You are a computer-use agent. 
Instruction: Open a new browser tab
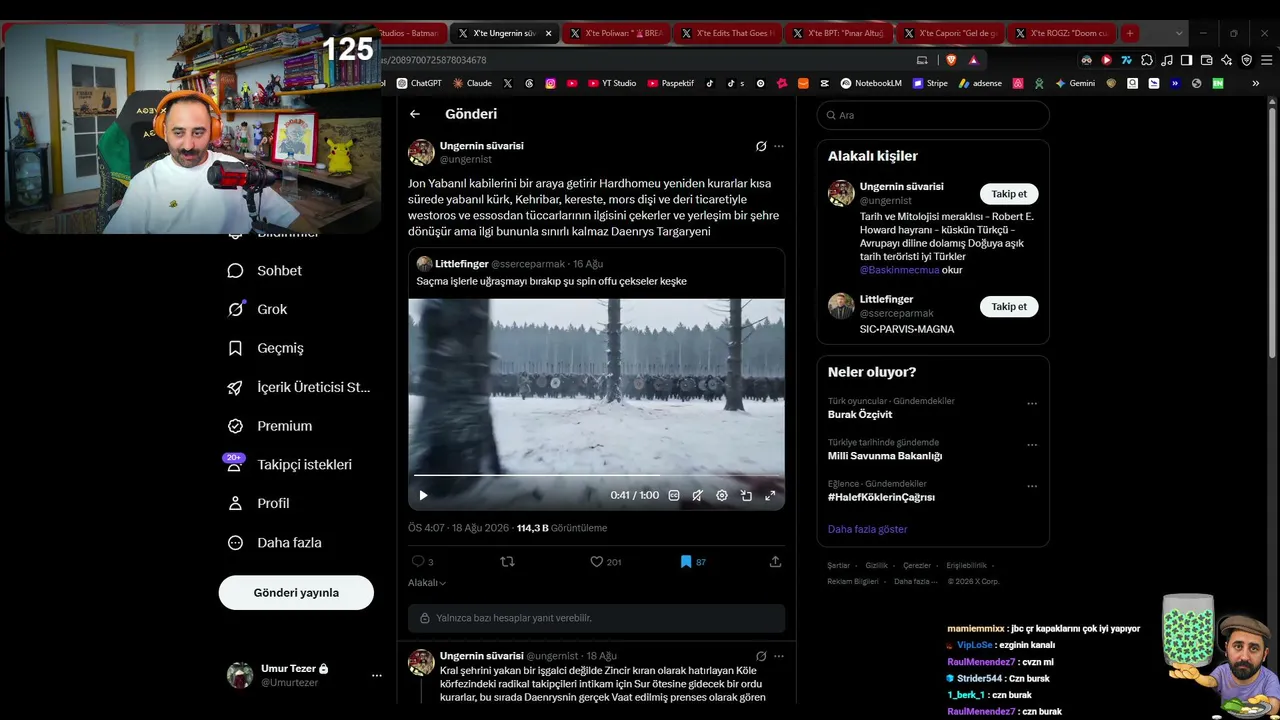pyautogui.click(x=1130, y=33)
